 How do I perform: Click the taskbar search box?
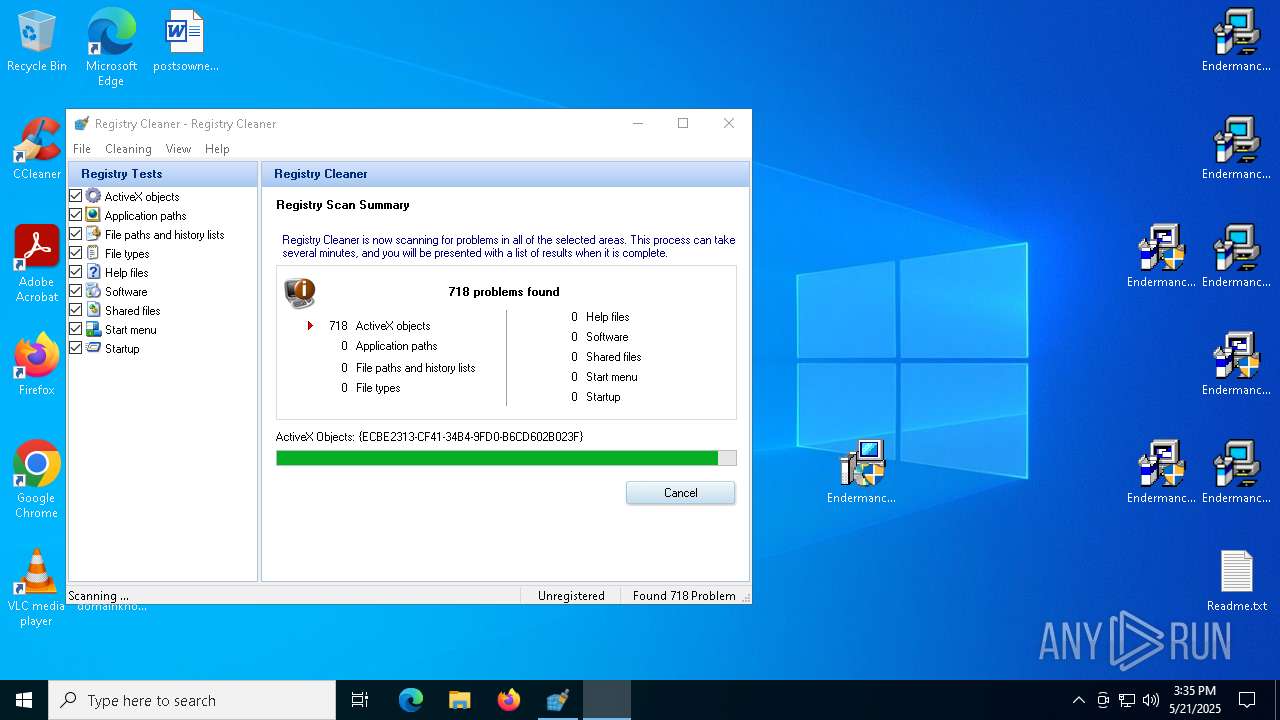[192, 700]
